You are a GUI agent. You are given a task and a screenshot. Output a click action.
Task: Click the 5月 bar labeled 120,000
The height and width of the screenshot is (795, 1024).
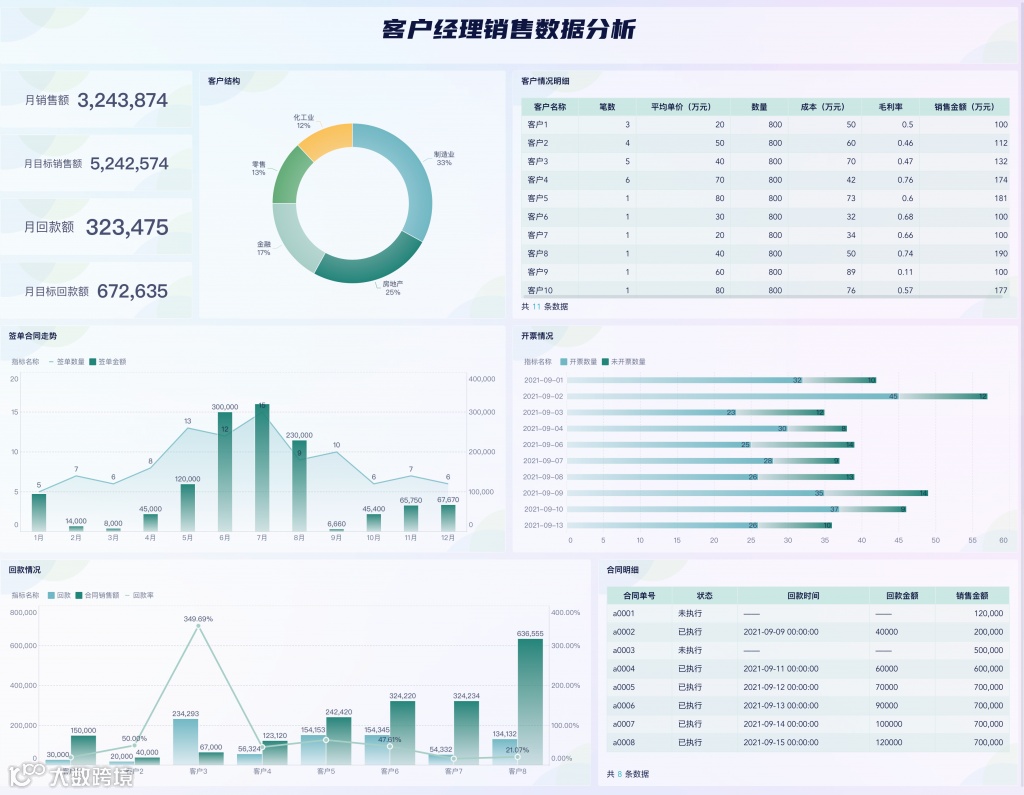pyautogui.click(x=187, y=507)
